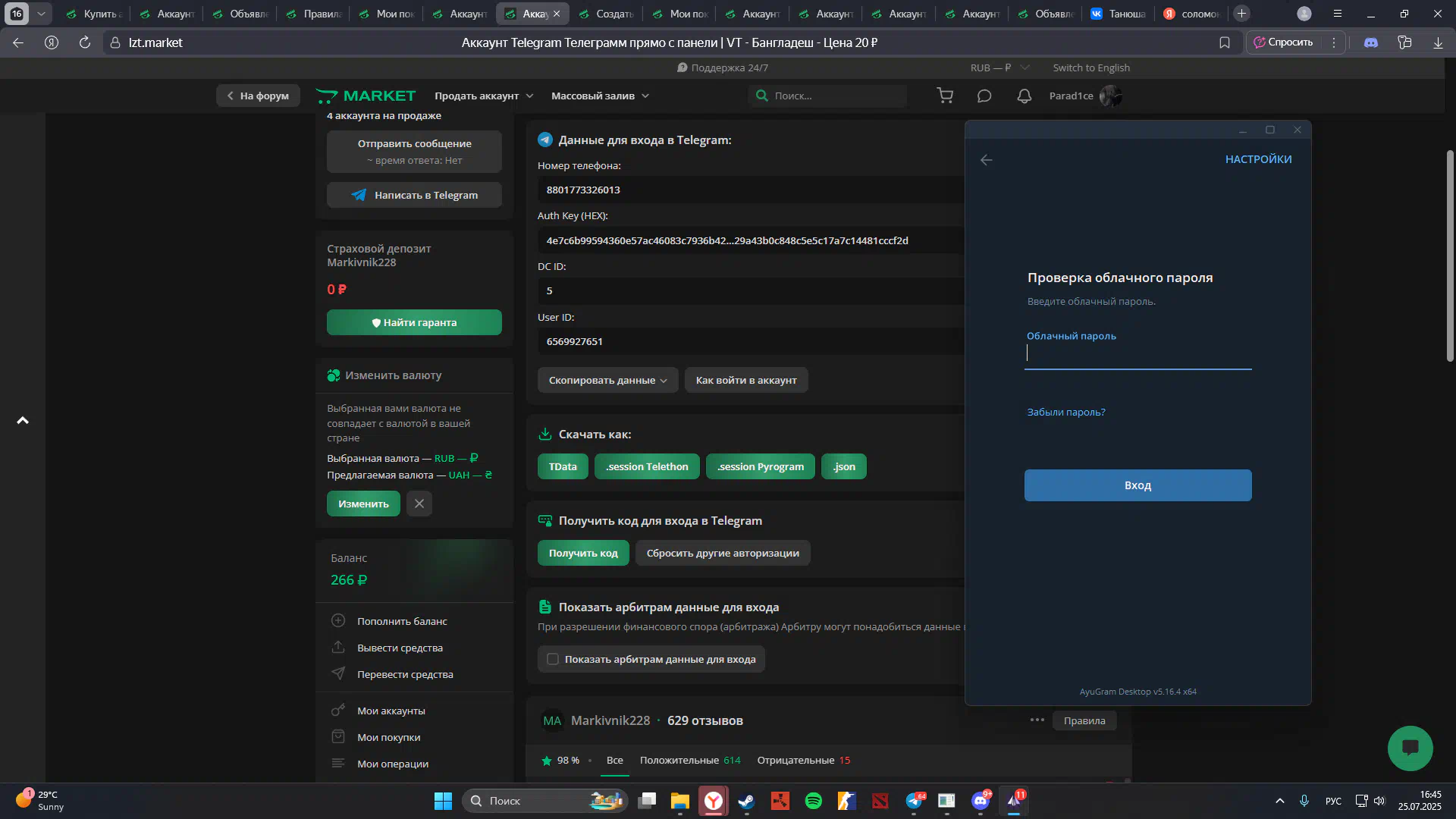This screenshot has width=1456, height=819.
Task: Expand the Продать аккаунт dropdown
Action: (484, 96)
